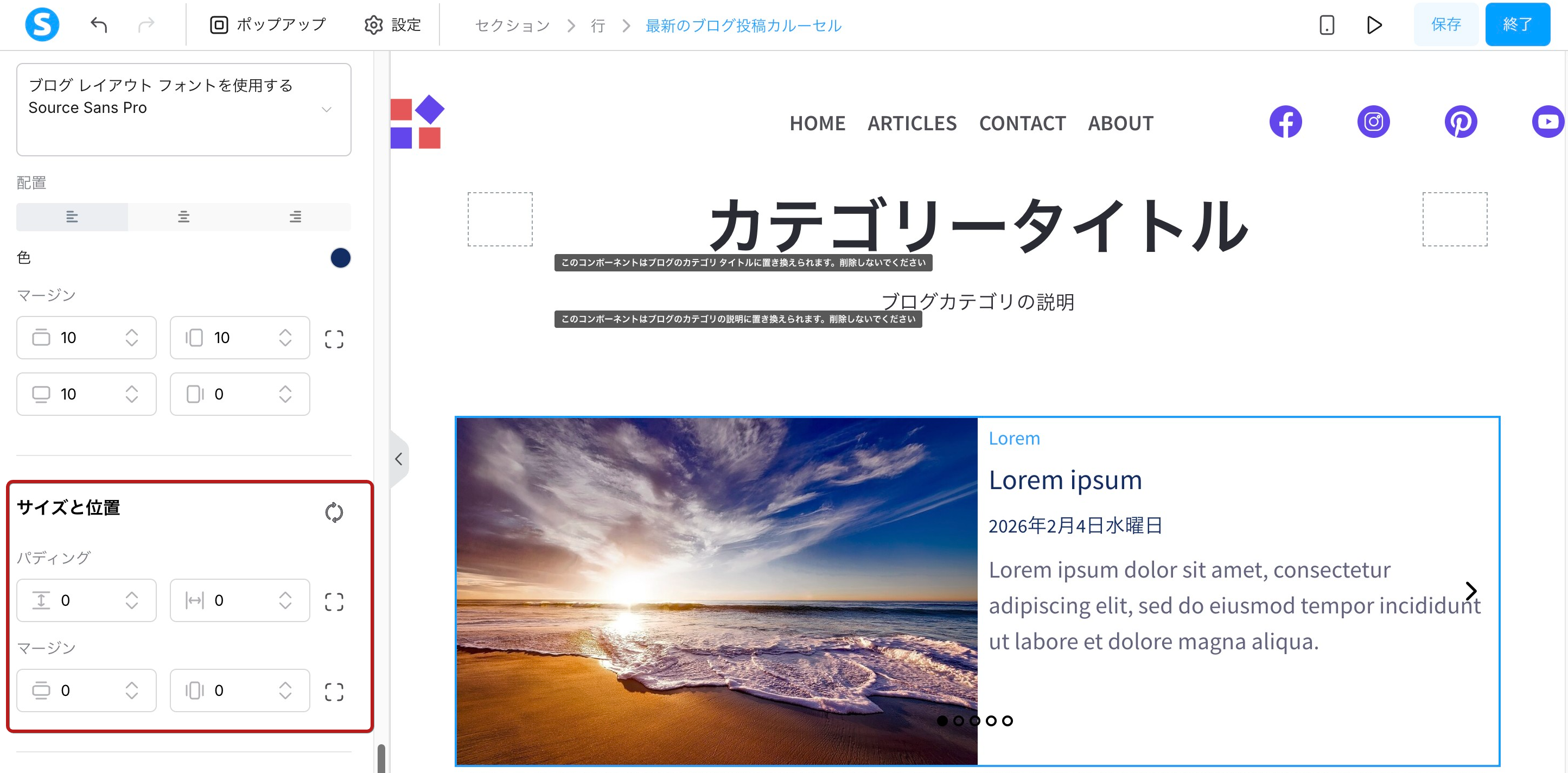Click the Facebook icon in header
Image resolution: width=1568 pixels, height=773 pixels.
click(x=1285, y=122)
